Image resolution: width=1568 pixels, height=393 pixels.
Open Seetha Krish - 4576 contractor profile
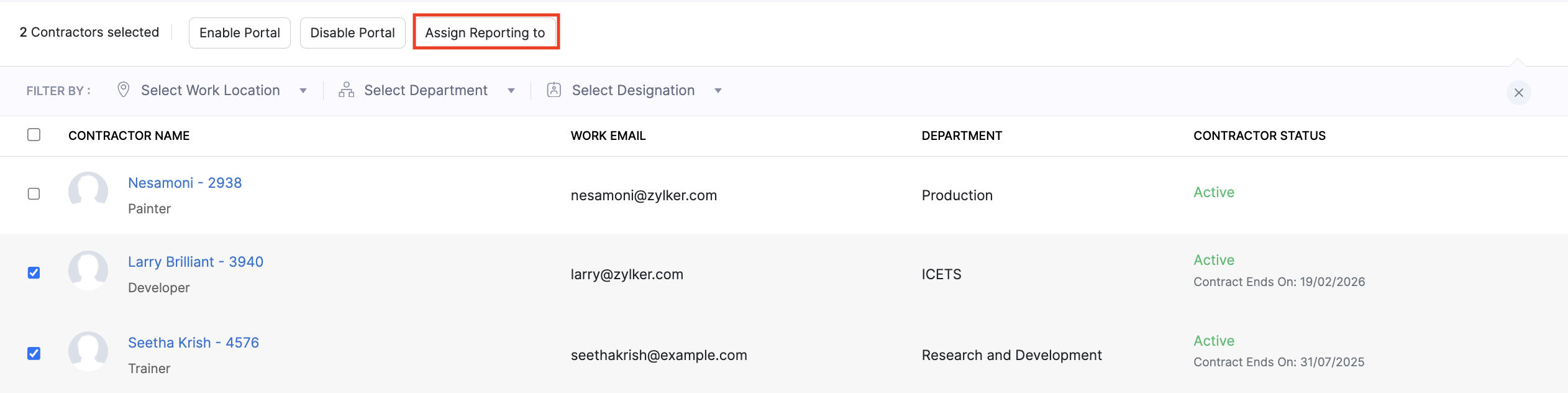pos(193,342)
